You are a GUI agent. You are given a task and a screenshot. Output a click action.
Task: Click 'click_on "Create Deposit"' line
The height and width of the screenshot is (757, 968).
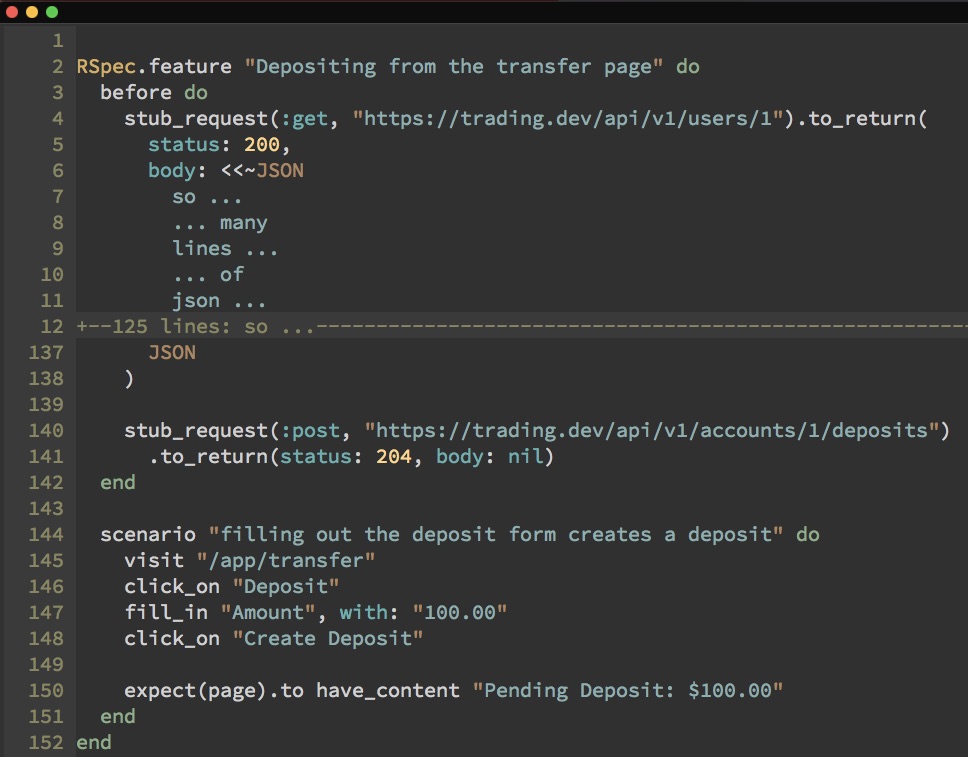[x=273, y=638]
